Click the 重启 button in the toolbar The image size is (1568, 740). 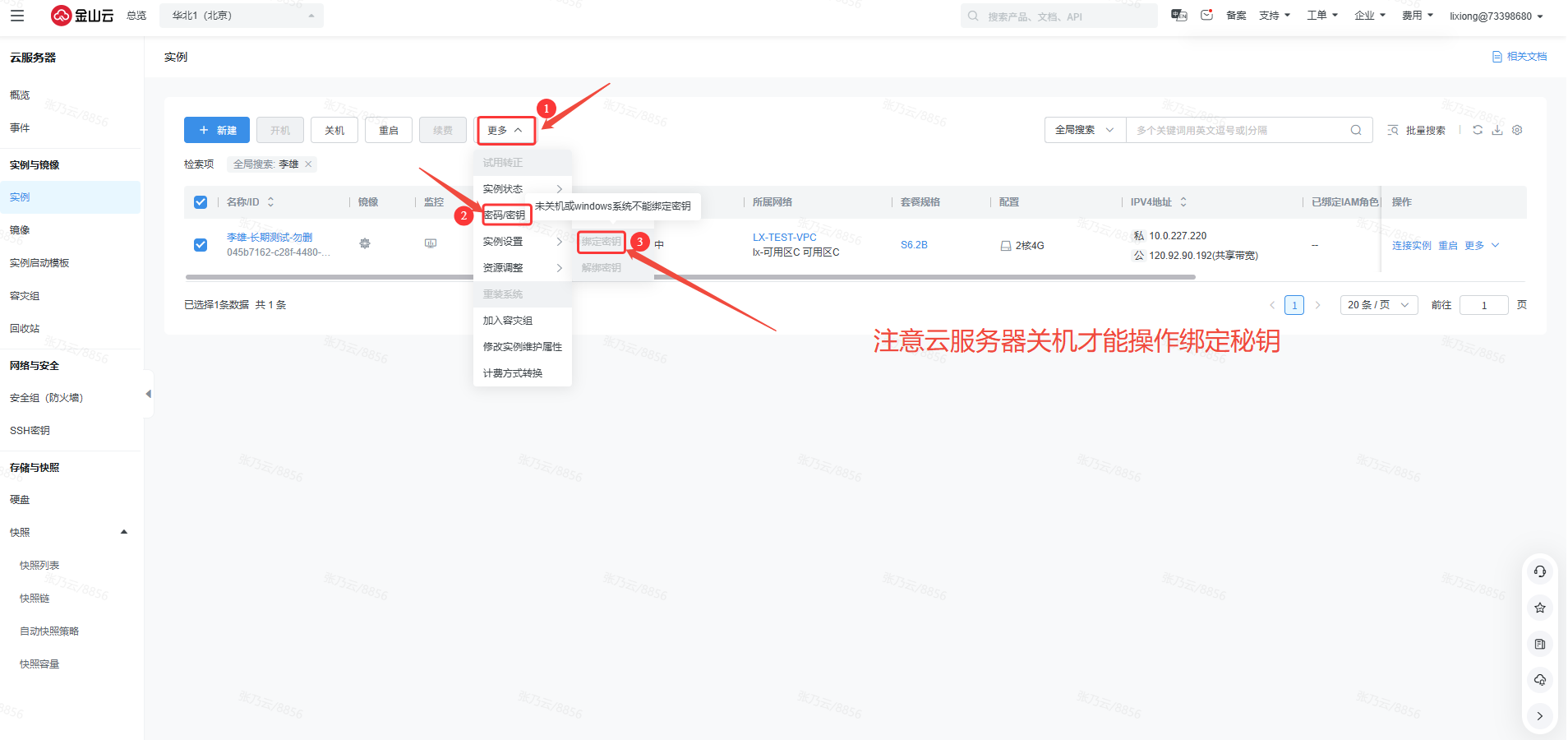389,130
